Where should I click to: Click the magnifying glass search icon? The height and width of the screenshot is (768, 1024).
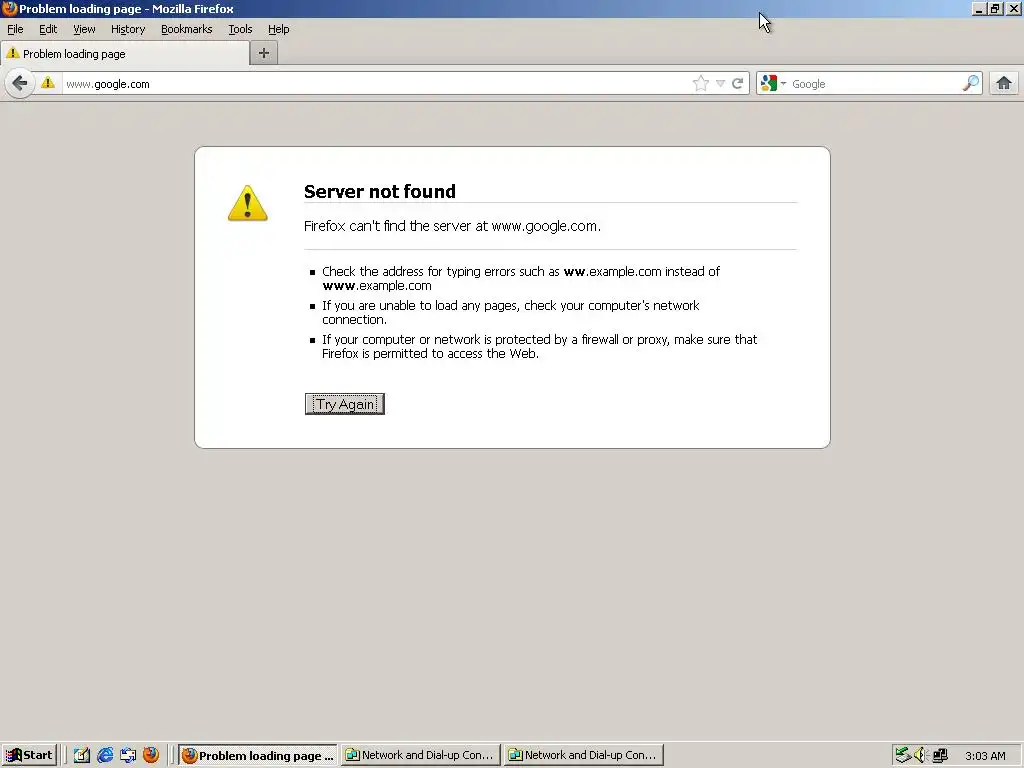click(970, 83)
